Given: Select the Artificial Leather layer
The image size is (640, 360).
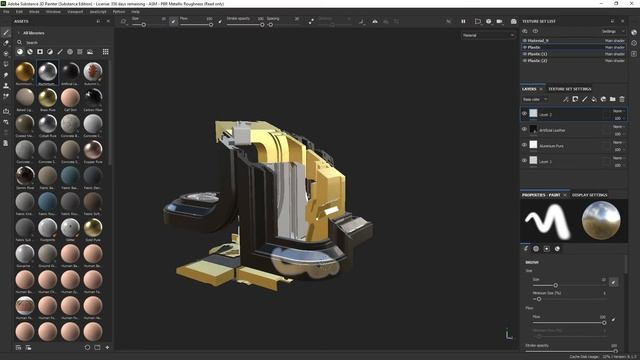Looking at the screenshot, I should click(x=573, y=130).
